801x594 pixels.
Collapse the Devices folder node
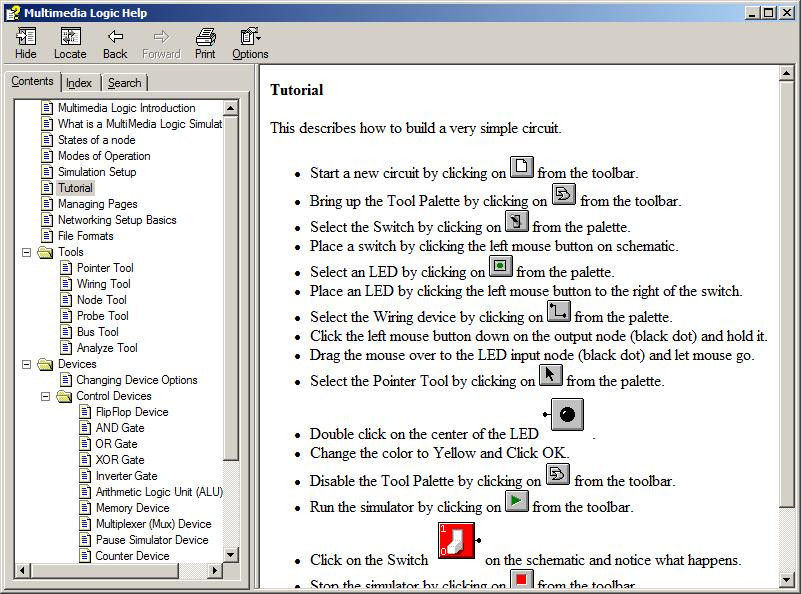point(27,364)
